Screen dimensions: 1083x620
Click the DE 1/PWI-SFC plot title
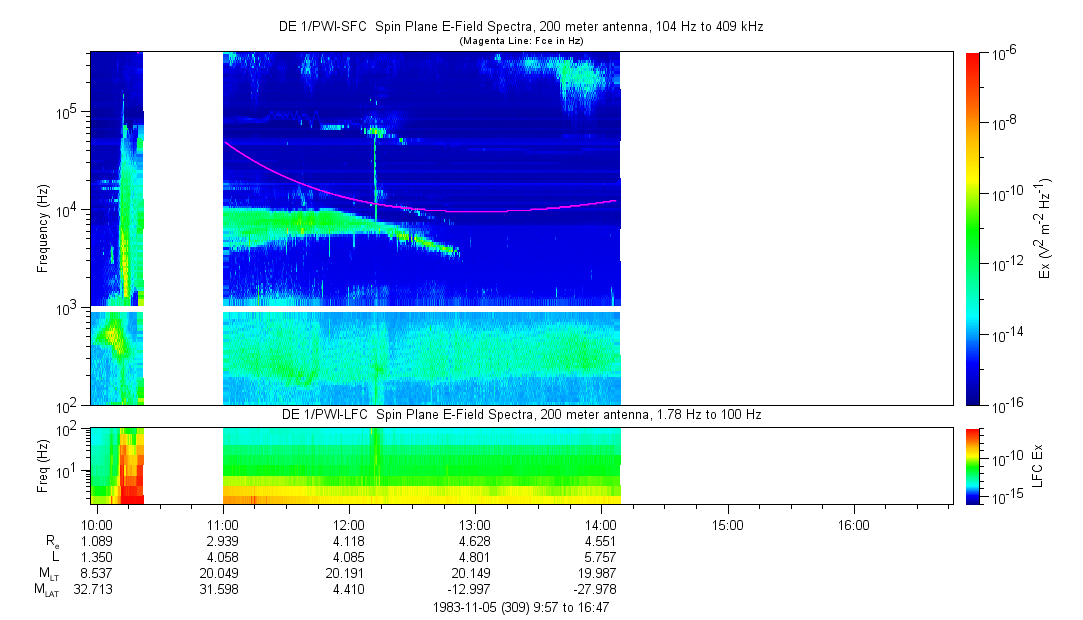pyautogui.click(x=520, y=27)
